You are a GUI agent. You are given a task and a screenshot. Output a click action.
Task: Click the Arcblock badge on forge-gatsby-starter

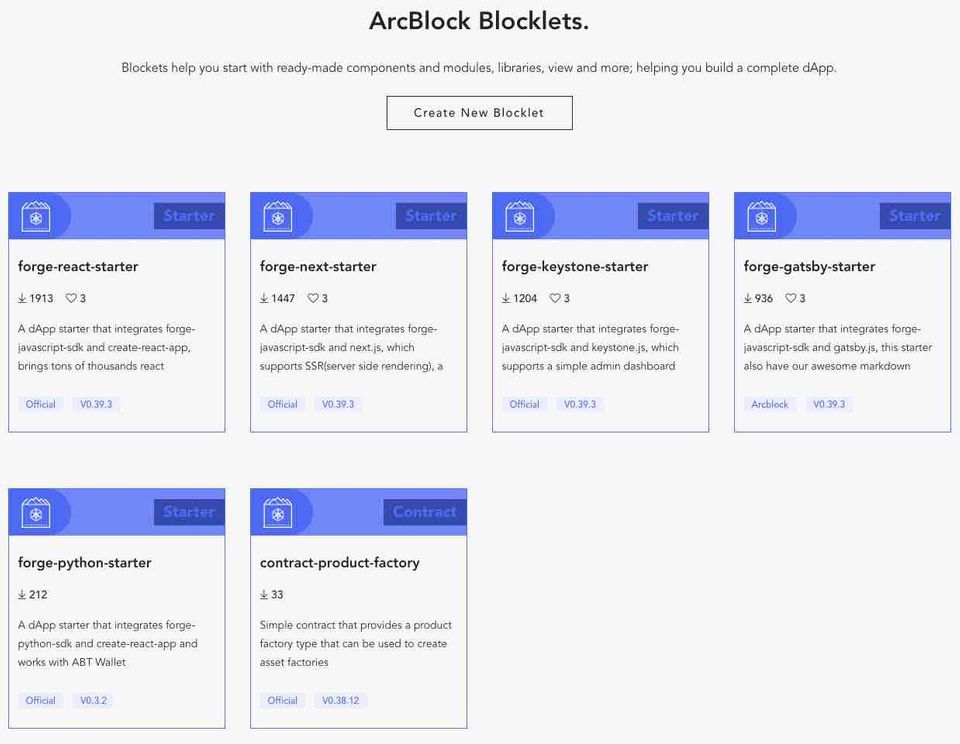(x=770, y=404)
